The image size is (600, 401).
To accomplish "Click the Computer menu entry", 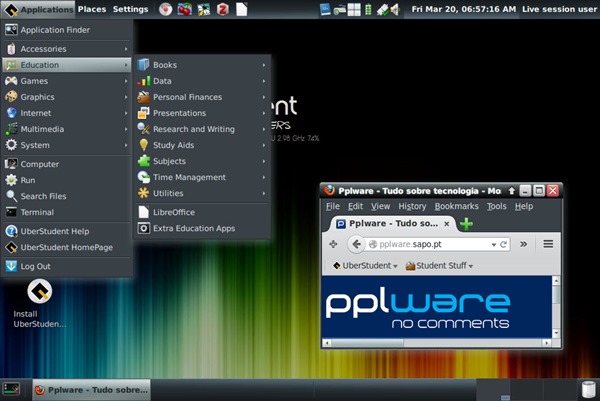I will click(67, 164).
